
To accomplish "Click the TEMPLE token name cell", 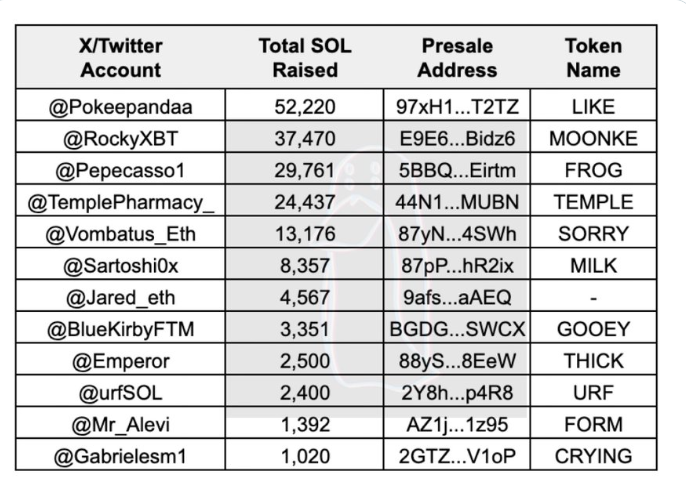I will click(x=593, y=202).
